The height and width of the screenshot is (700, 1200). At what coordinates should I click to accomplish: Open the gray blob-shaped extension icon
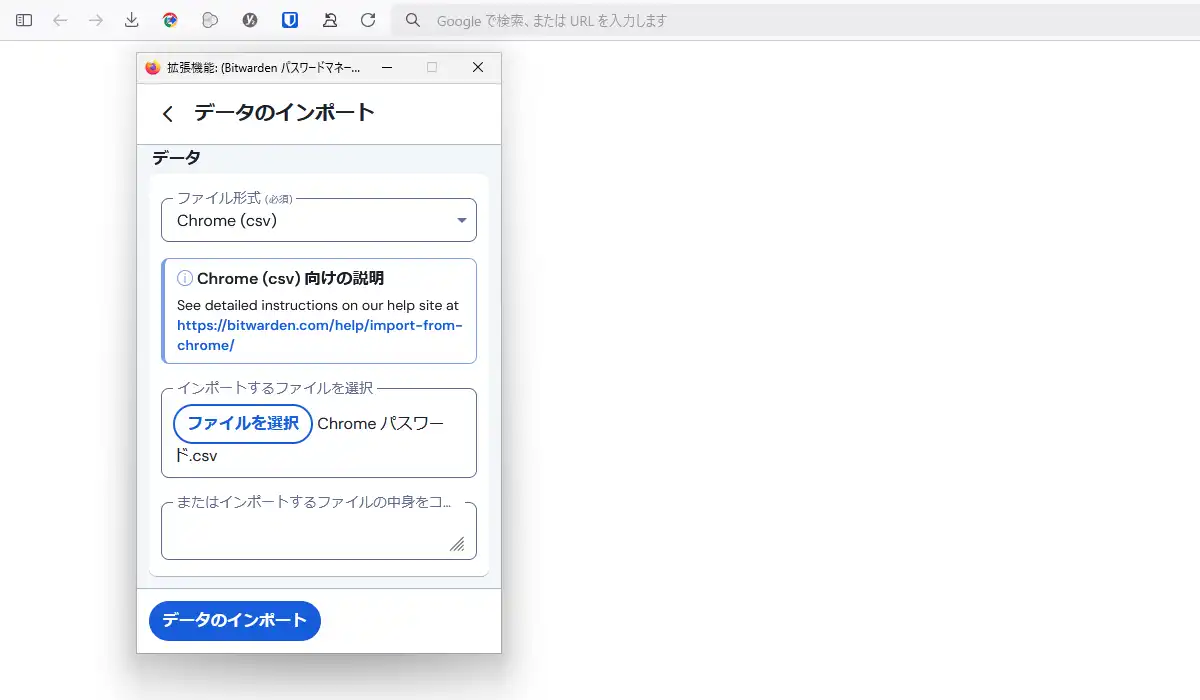210,20
